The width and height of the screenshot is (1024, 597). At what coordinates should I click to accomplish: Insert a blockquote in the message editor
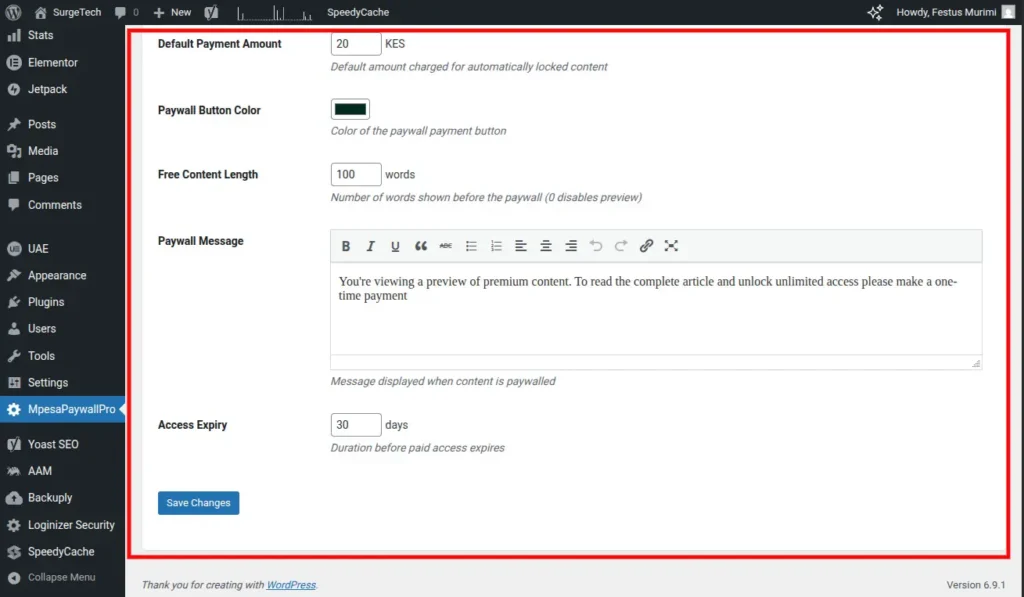(x=421, y=246)
